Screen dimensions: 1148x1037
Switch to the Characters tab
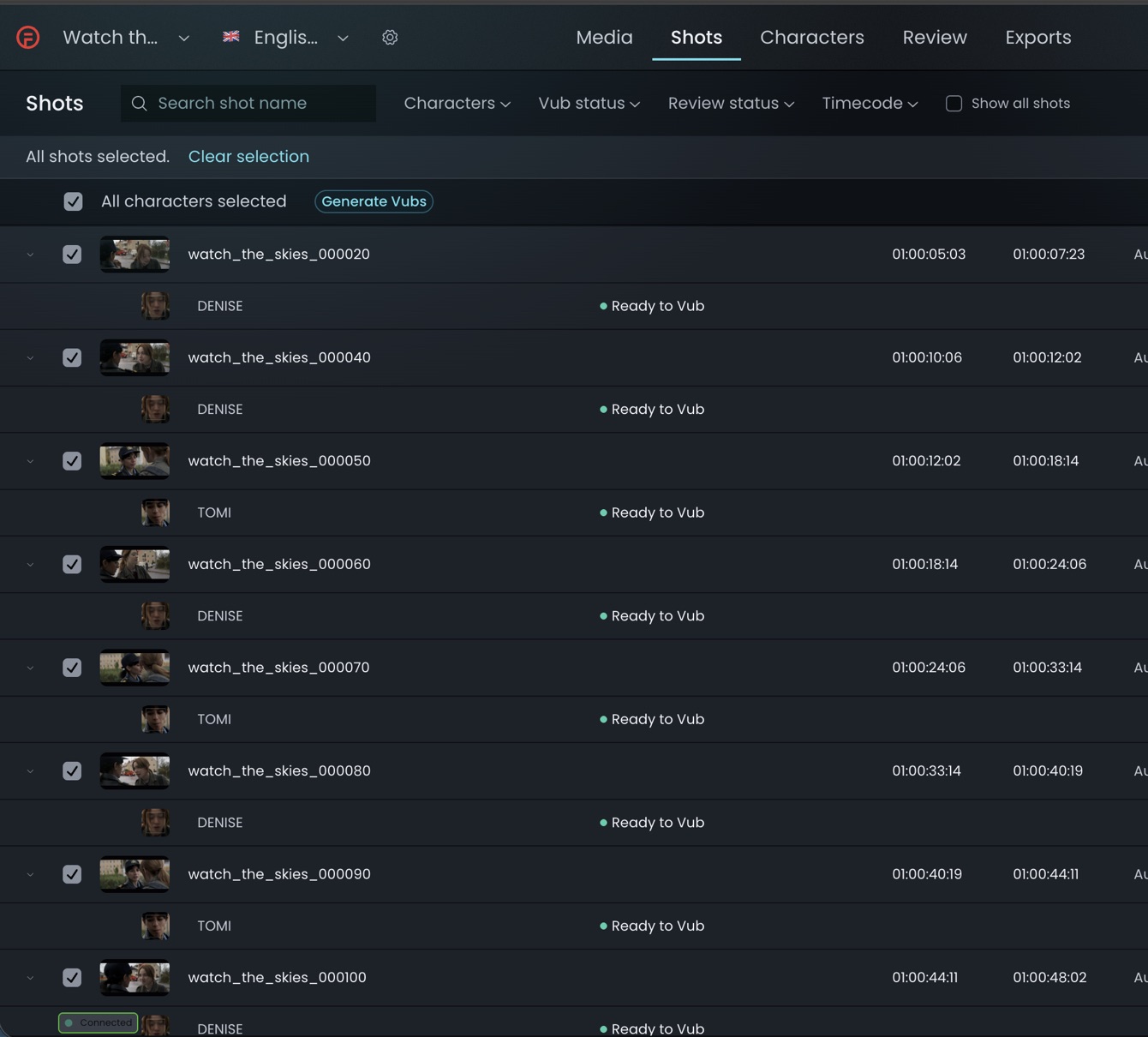click(811, 38)
